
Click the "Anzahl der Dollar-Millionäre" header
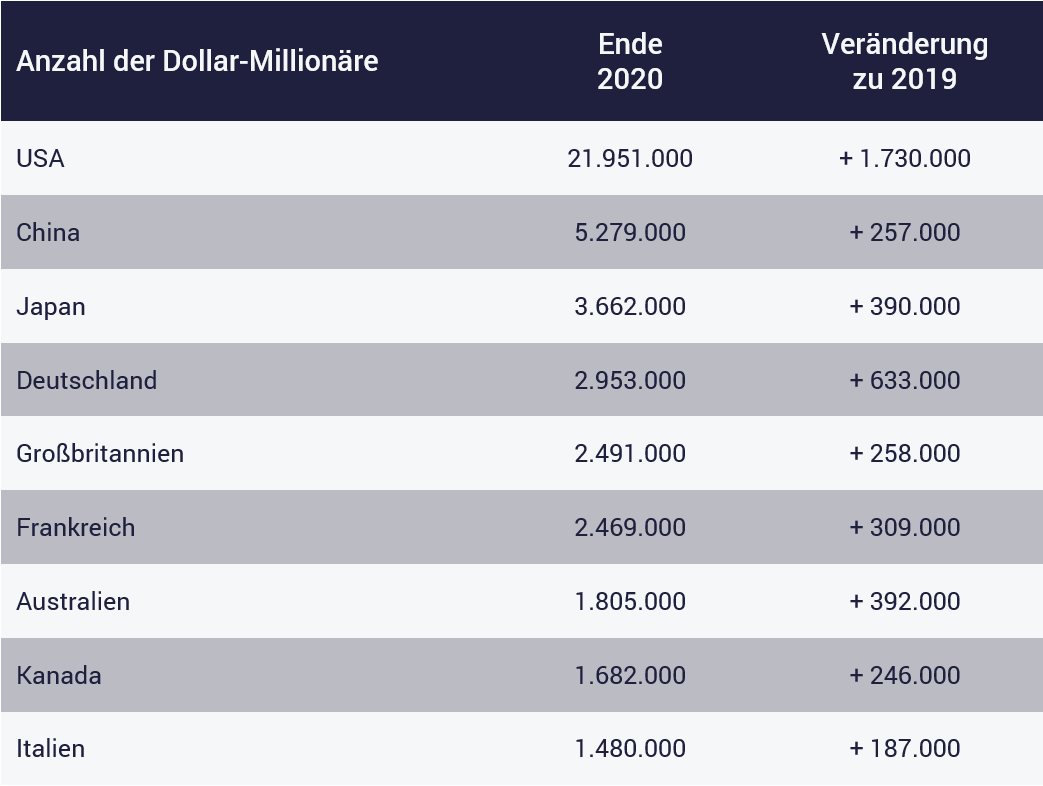coord(197,61)
